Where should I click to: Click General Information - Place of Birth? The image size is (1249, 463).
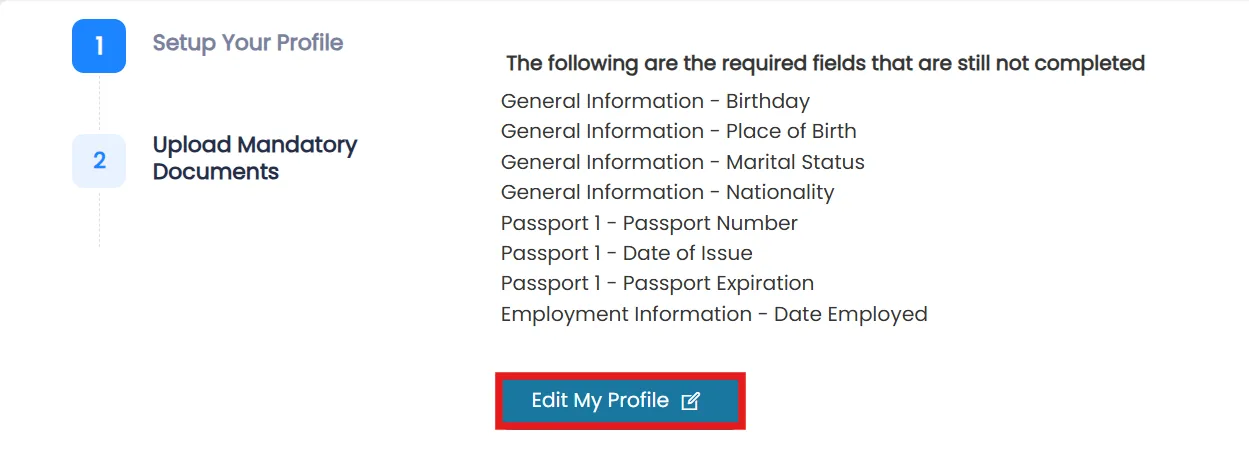point(678,131)
